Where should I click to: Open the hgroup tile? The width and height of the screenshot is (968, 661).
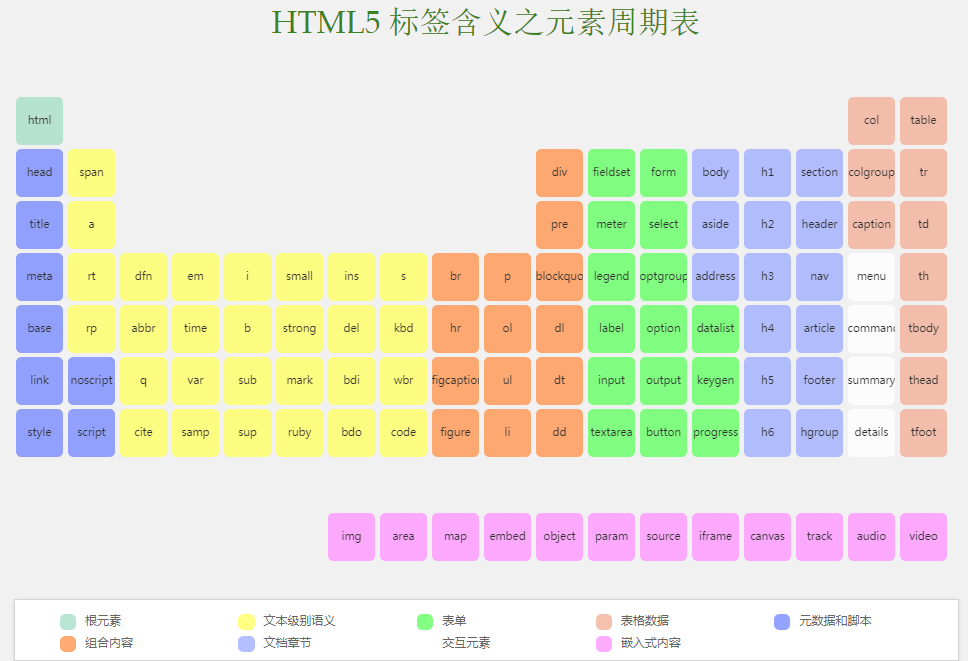coord(819,433)
